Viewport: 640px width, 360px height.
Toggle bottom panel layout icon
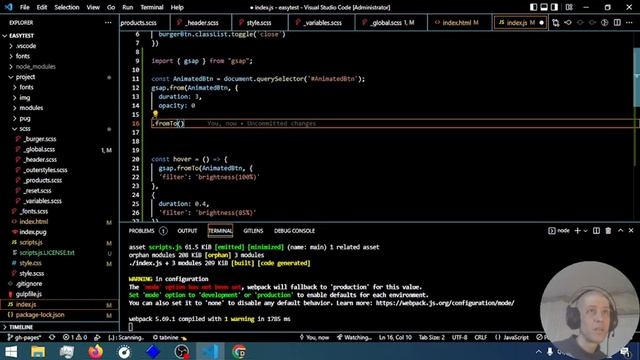pyautogui.click(x=544, y=7)
